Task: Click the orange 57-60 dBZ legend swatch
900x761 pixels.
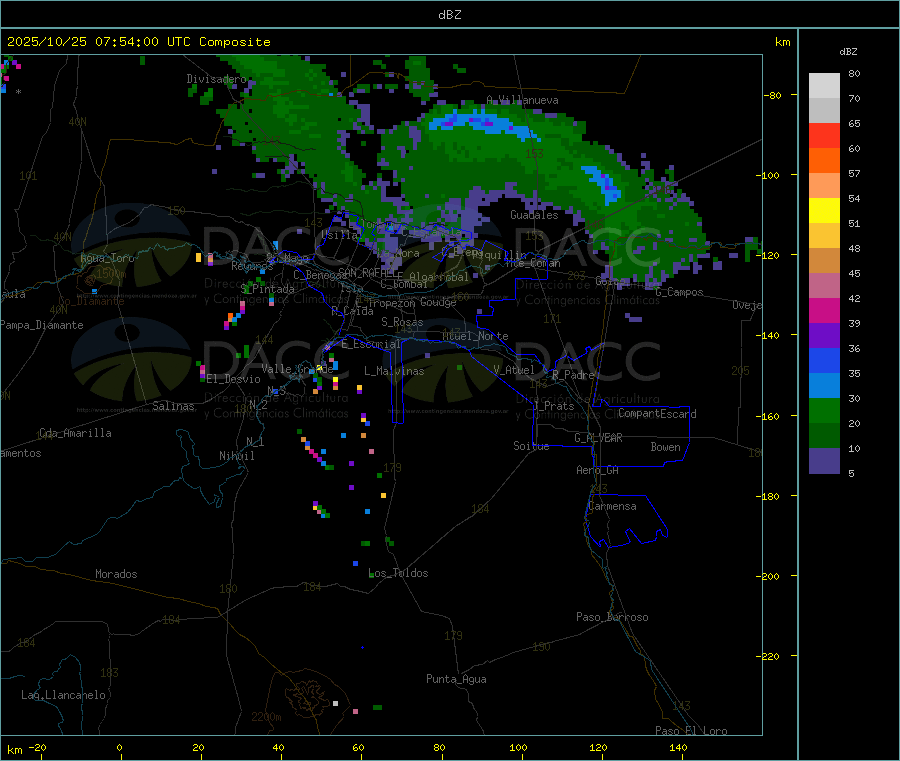Action: tap(824, 161)
